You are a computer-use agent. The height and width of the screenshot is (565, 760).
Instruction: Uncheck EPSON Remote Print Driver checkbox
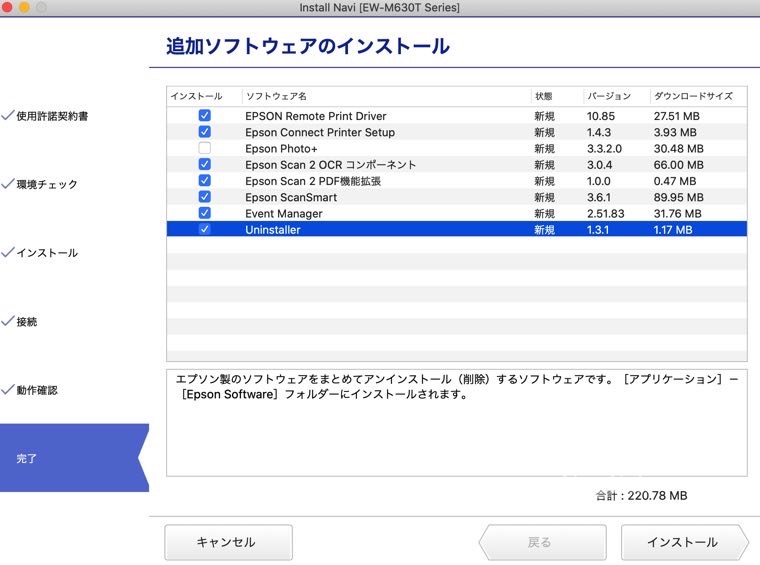click(205, 115)
